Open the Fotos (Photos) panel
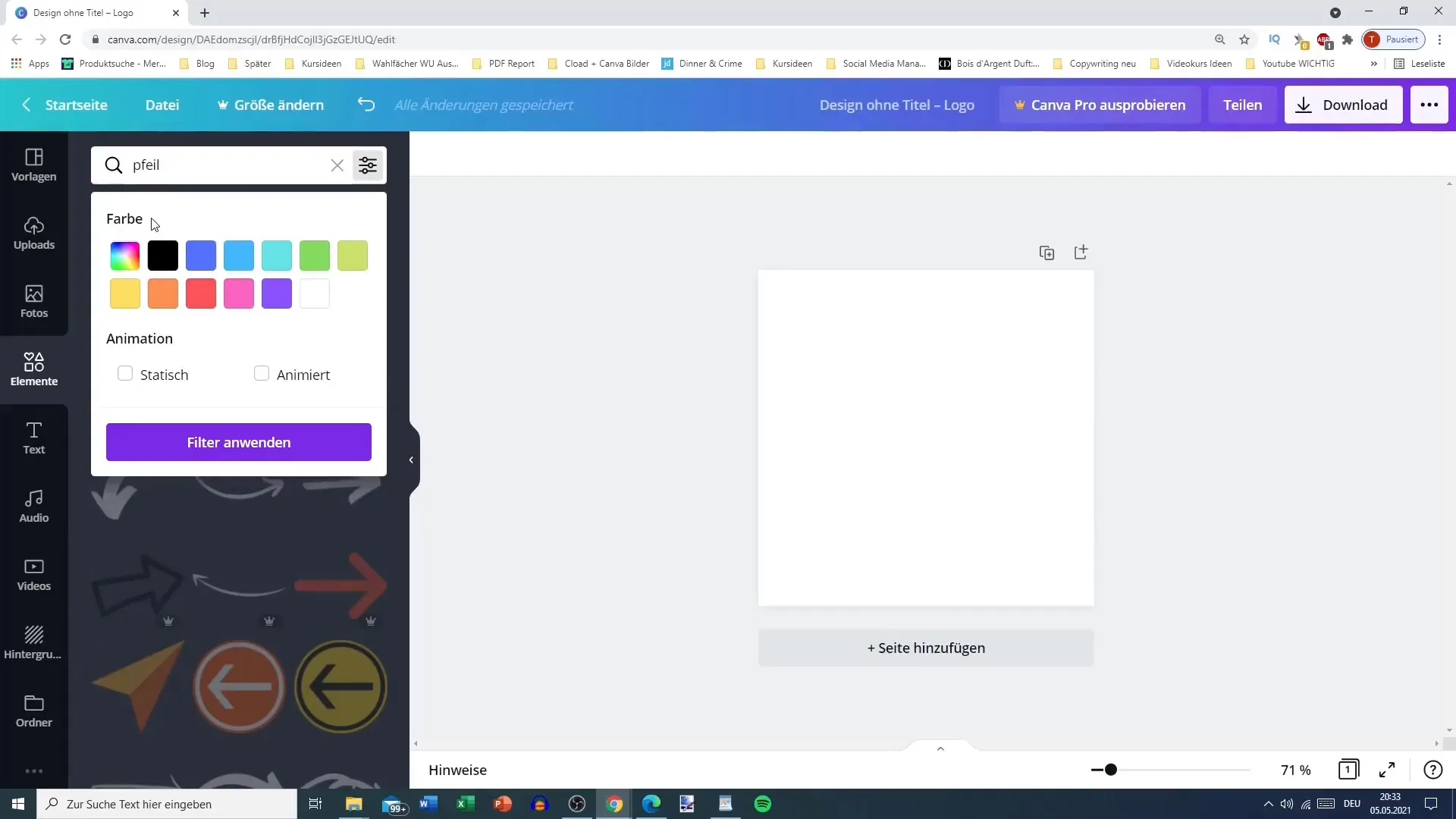 pos(34,300)
